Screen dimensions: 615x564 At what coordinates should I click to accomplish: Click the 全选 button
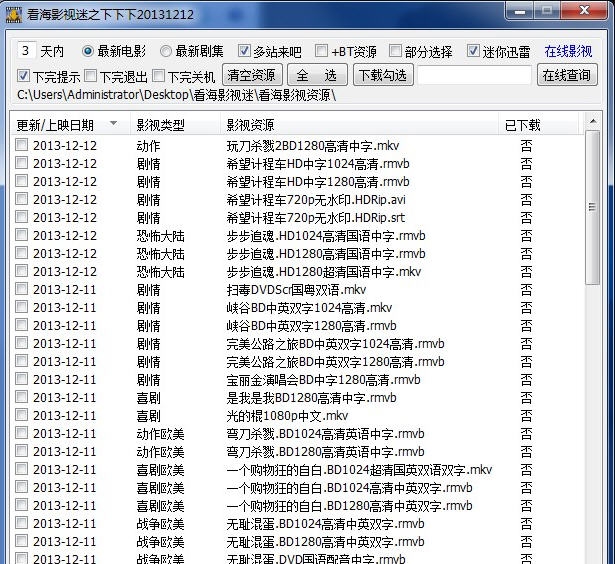click(x=317, y=75)
